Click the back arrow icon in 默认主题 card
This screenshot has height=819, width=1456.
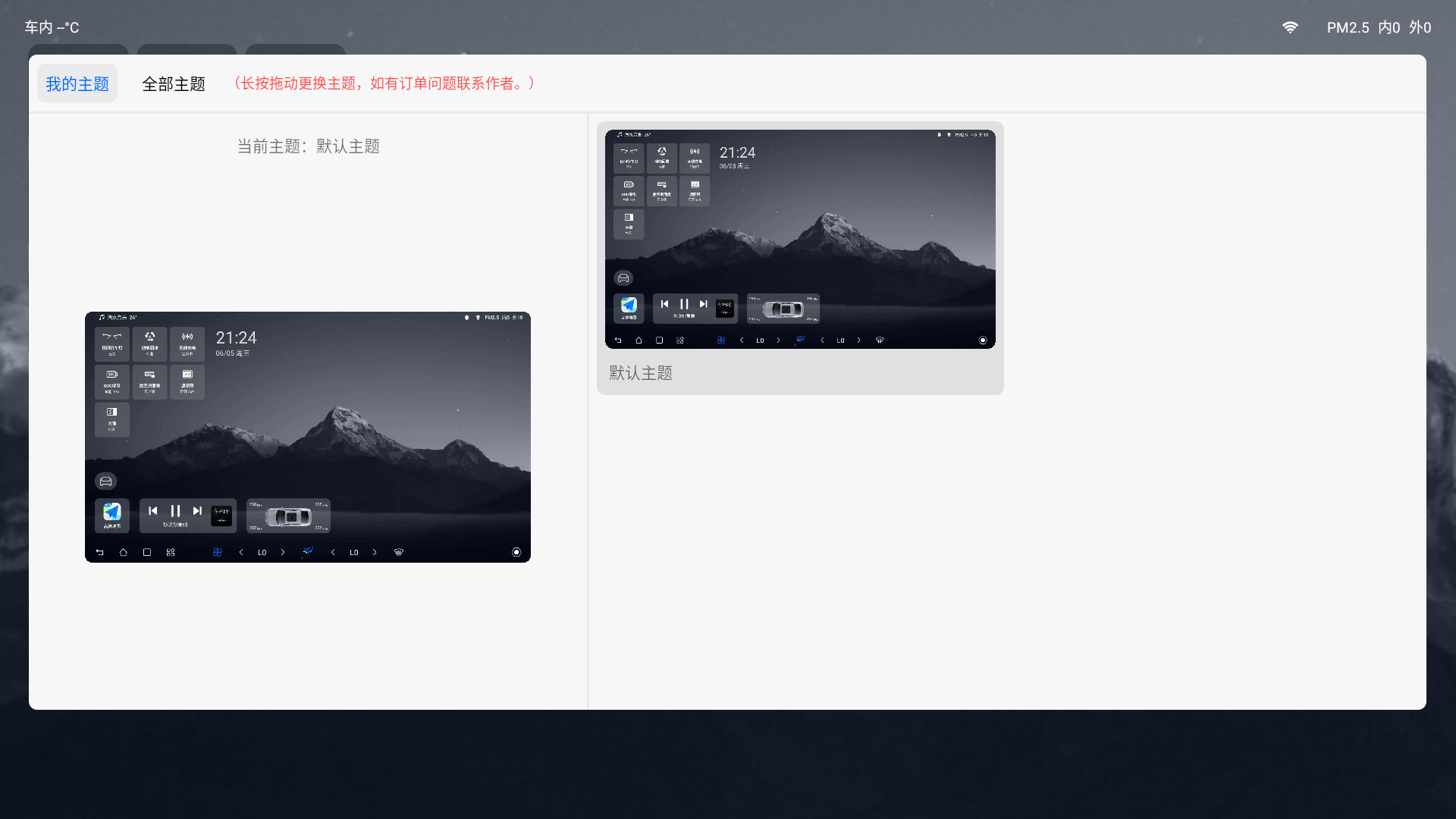(x=618, y=340)
